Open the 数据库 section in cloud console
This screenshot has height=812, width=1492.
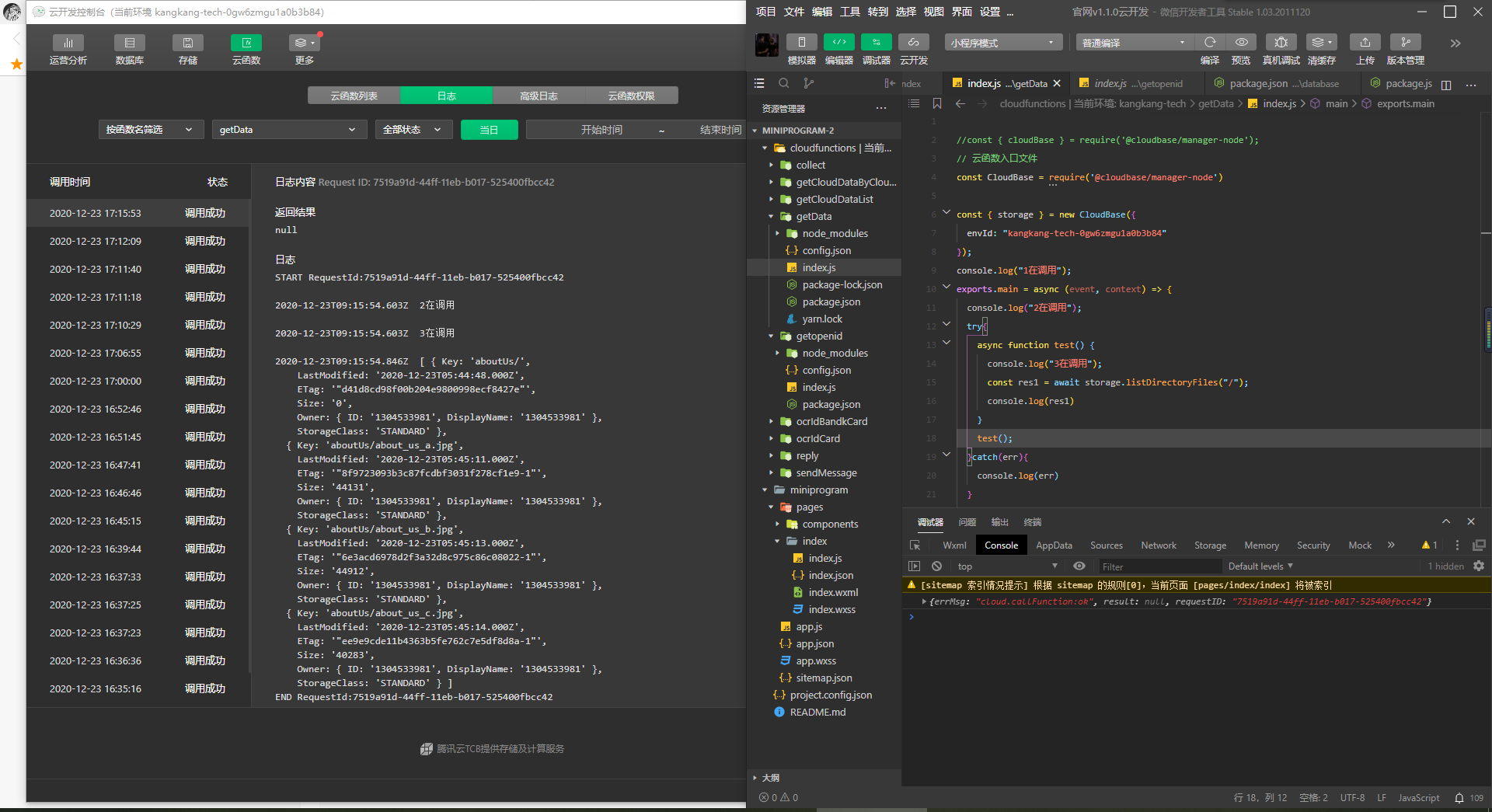coord(130,50)
